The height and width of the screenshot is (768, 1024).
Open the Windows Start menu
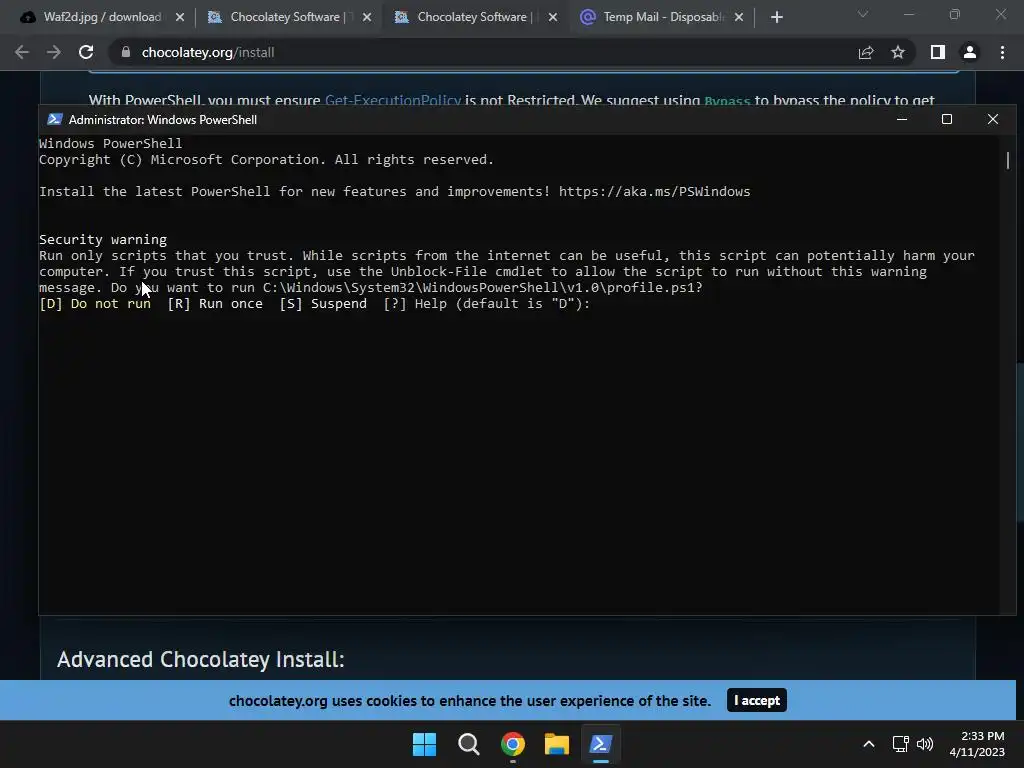click(424, 744)
